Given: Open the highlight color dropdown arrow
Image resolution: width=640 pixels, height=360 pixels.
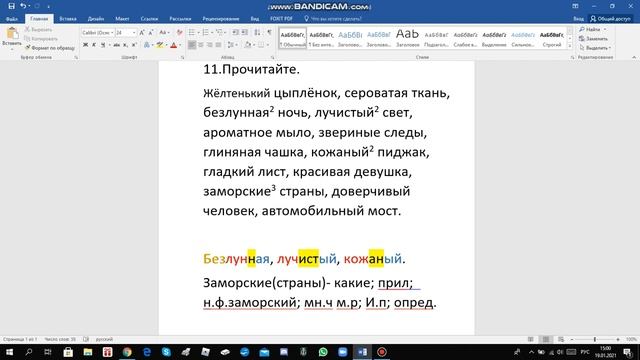Looking at the screenshot, I should [166, 45].
